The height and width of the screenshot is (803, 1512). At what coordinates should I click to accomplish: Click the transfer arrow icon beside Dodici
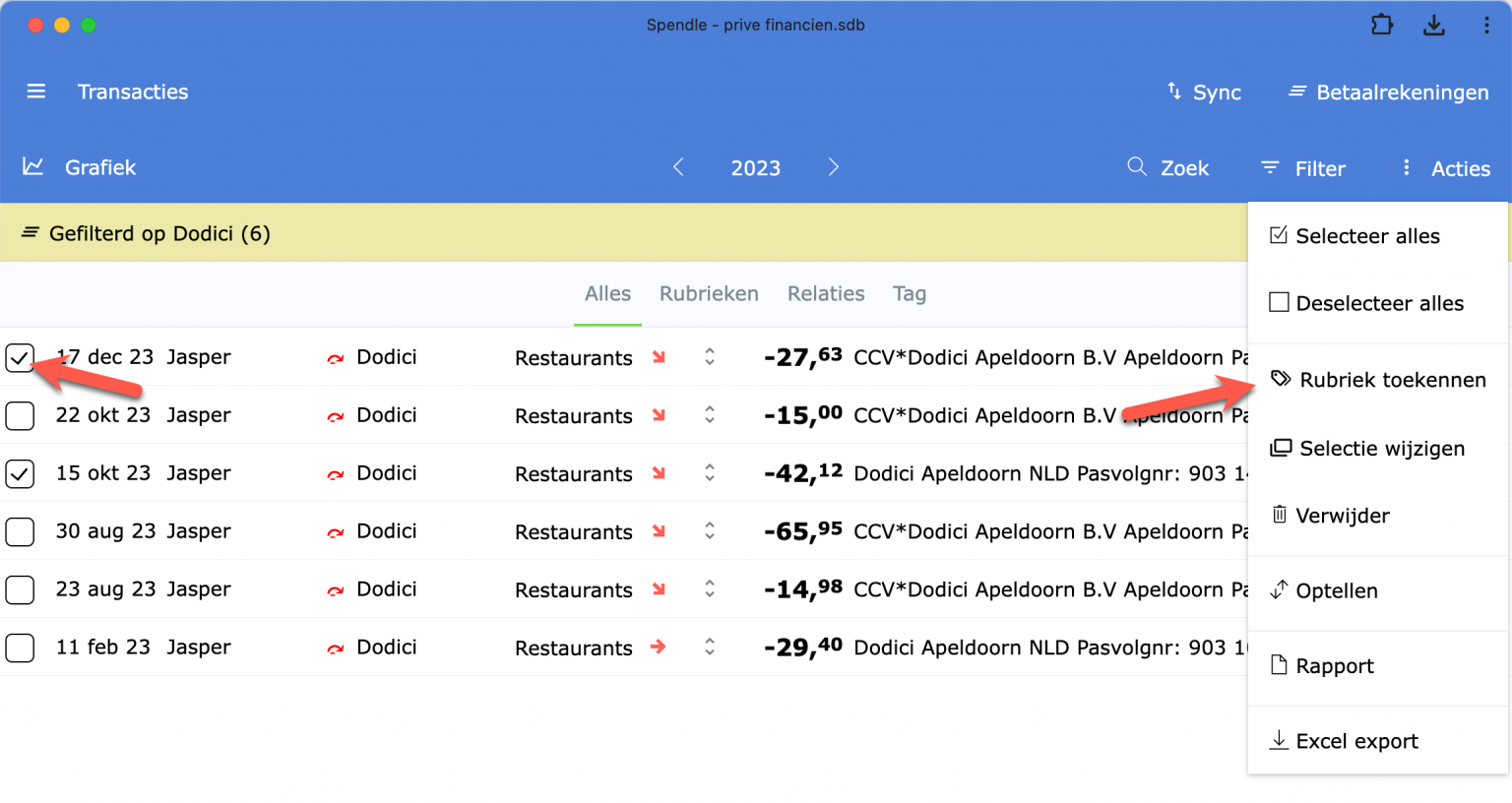coord(335,357)
